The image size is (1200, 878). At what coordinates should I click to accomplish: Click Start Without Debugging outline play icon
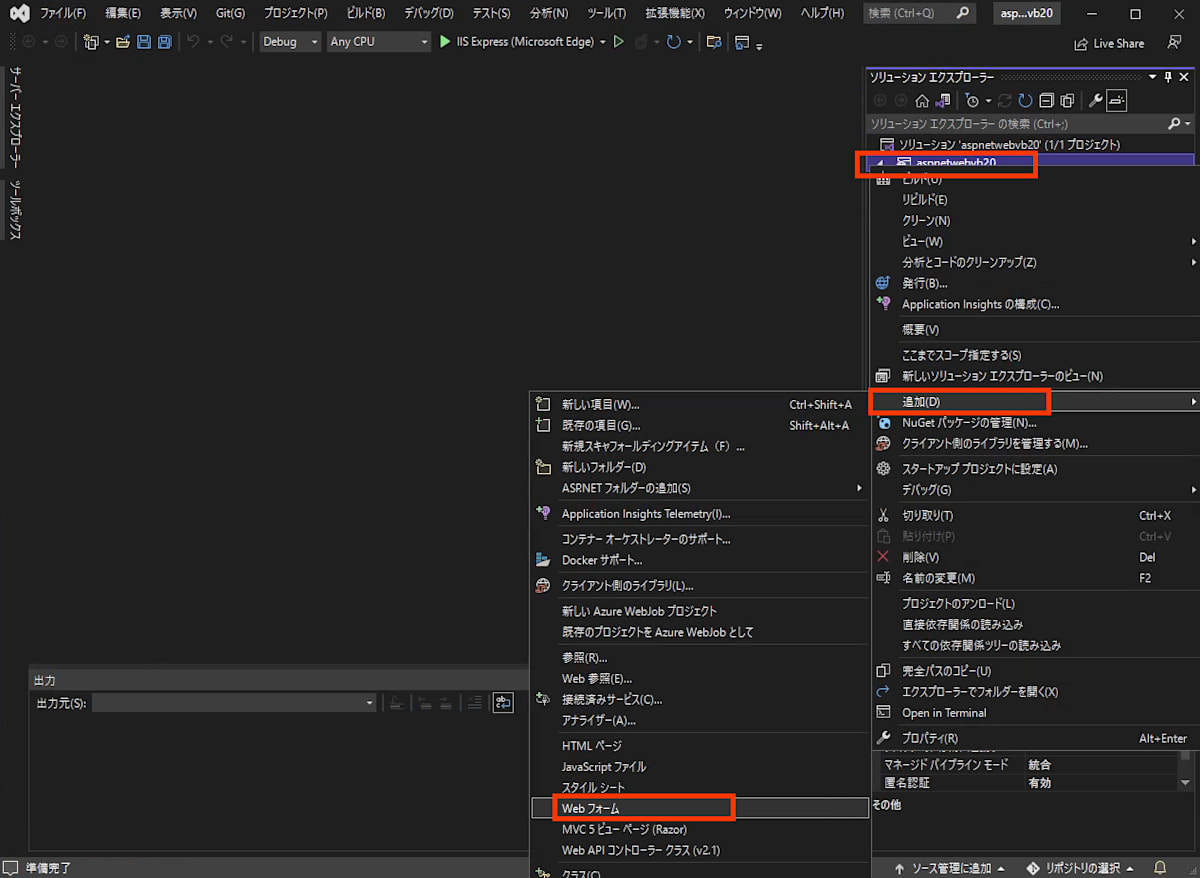tap(619, 42)
